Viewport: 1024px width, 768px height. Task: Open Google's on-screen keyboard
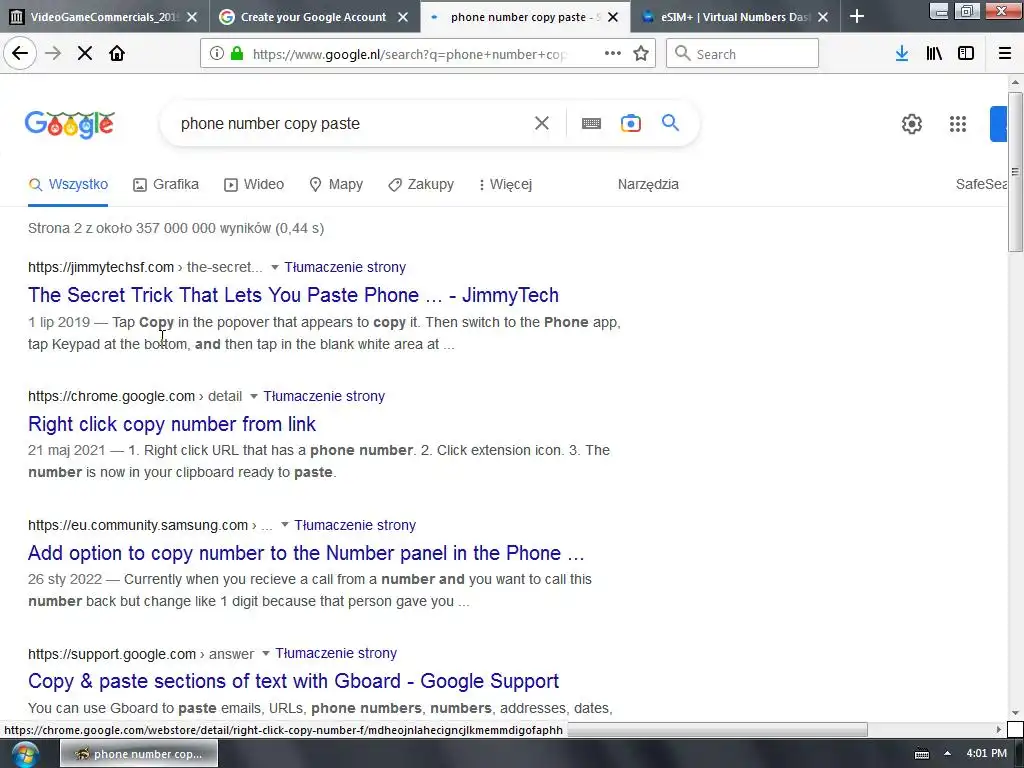[x=591, y=123]
